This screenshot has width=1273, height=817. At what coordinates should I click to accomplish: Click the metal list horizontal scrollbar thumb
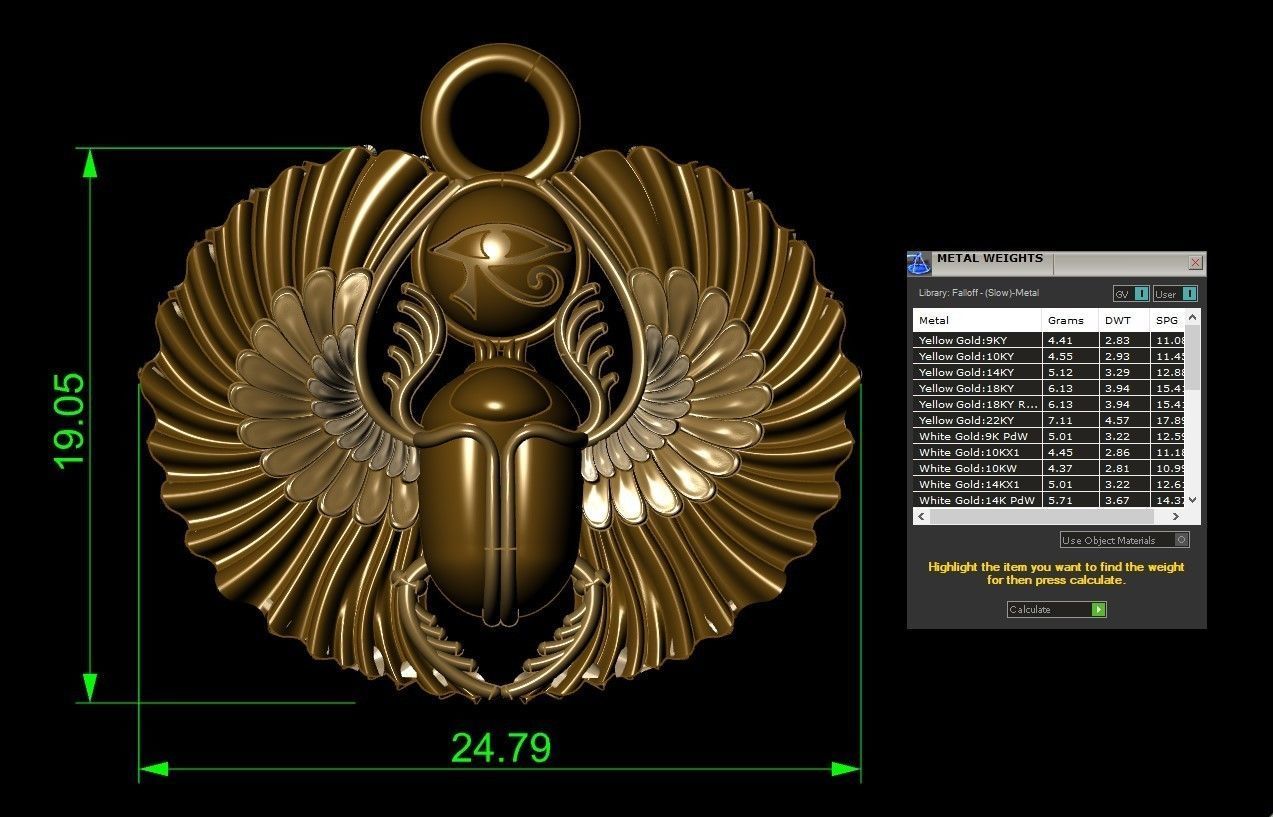pos(1041,516)
